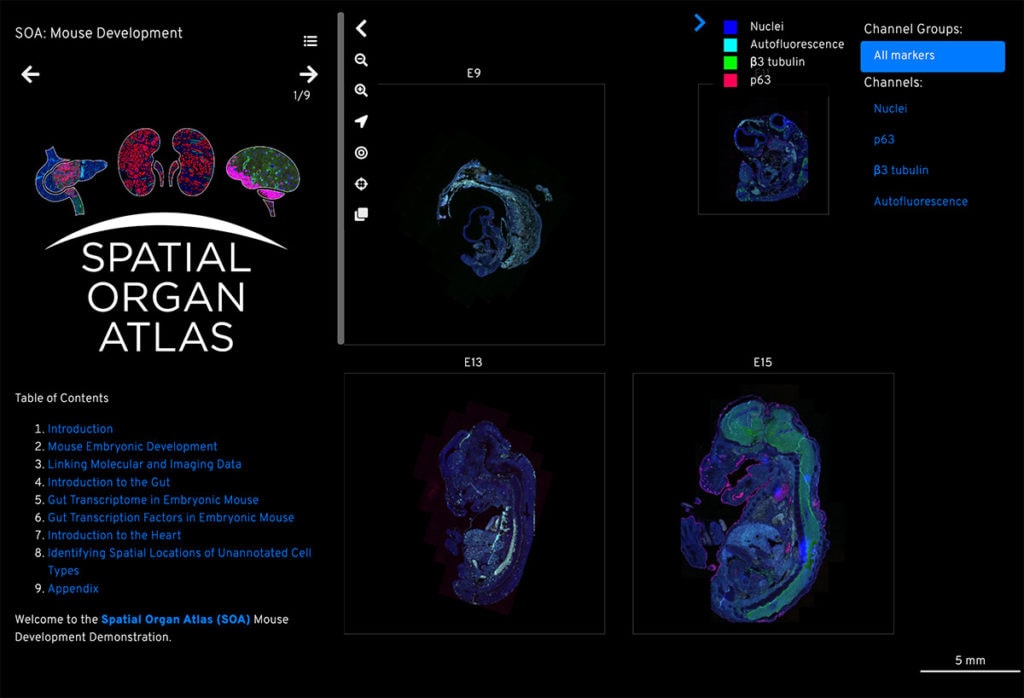Open the table of contents list icon

point(310,41)
